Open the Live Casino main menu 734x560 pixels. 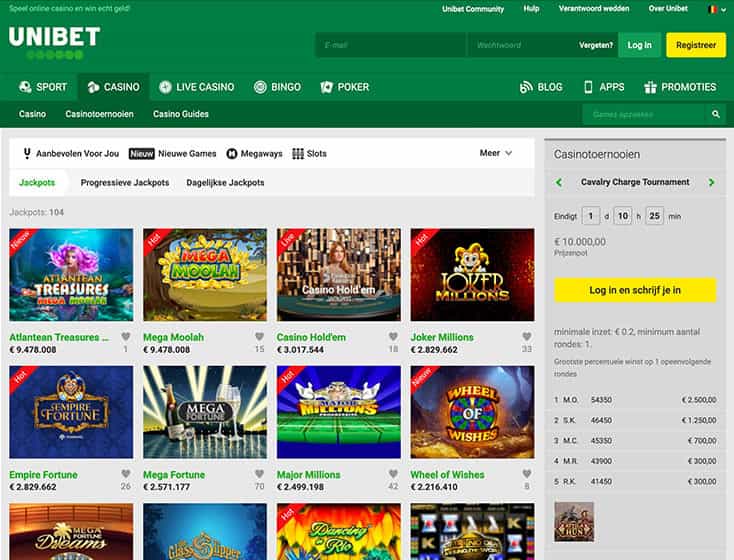coord(197,87)
